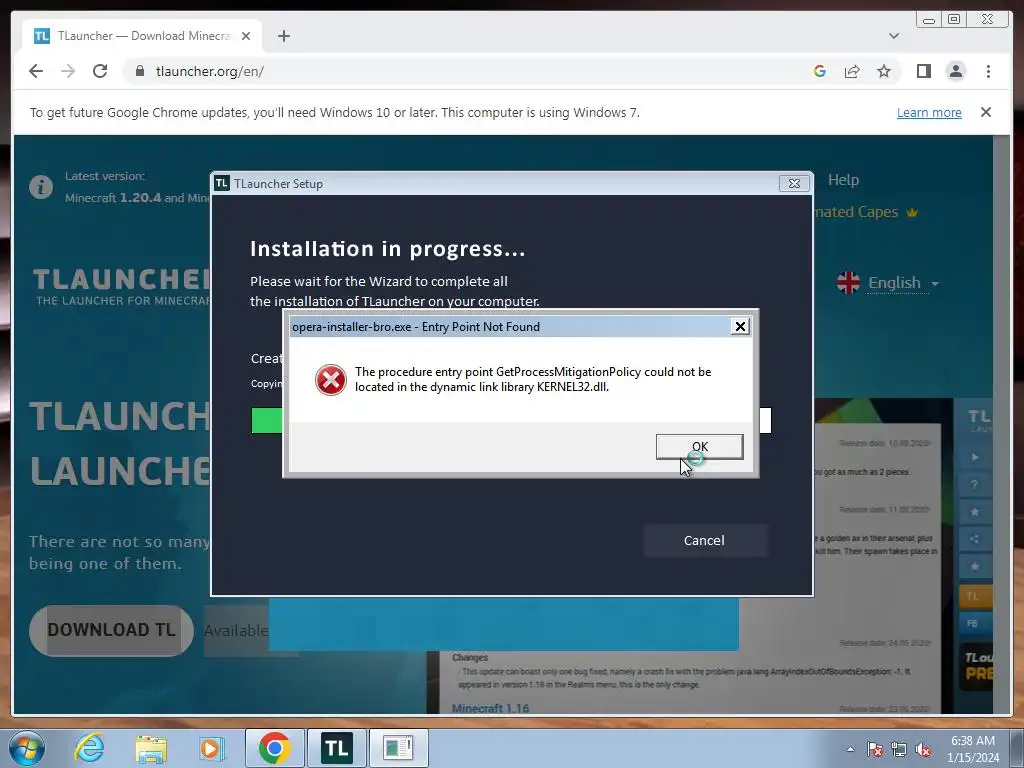
Task: Launch Internet Explorer from the taskbar
Action: point(88,748)
